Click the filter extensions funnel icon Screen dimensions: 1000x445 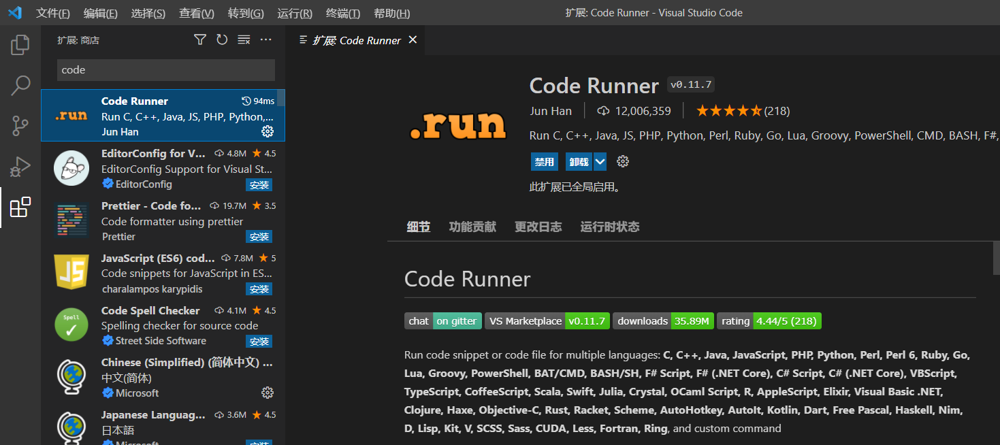point(200,40)
